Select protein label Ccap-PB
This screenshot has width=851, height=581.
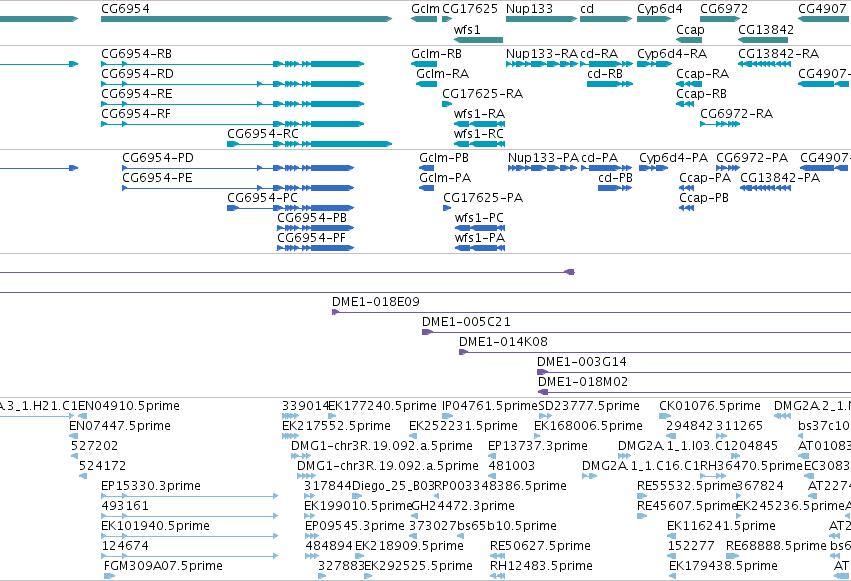click(x=704, y=198)
